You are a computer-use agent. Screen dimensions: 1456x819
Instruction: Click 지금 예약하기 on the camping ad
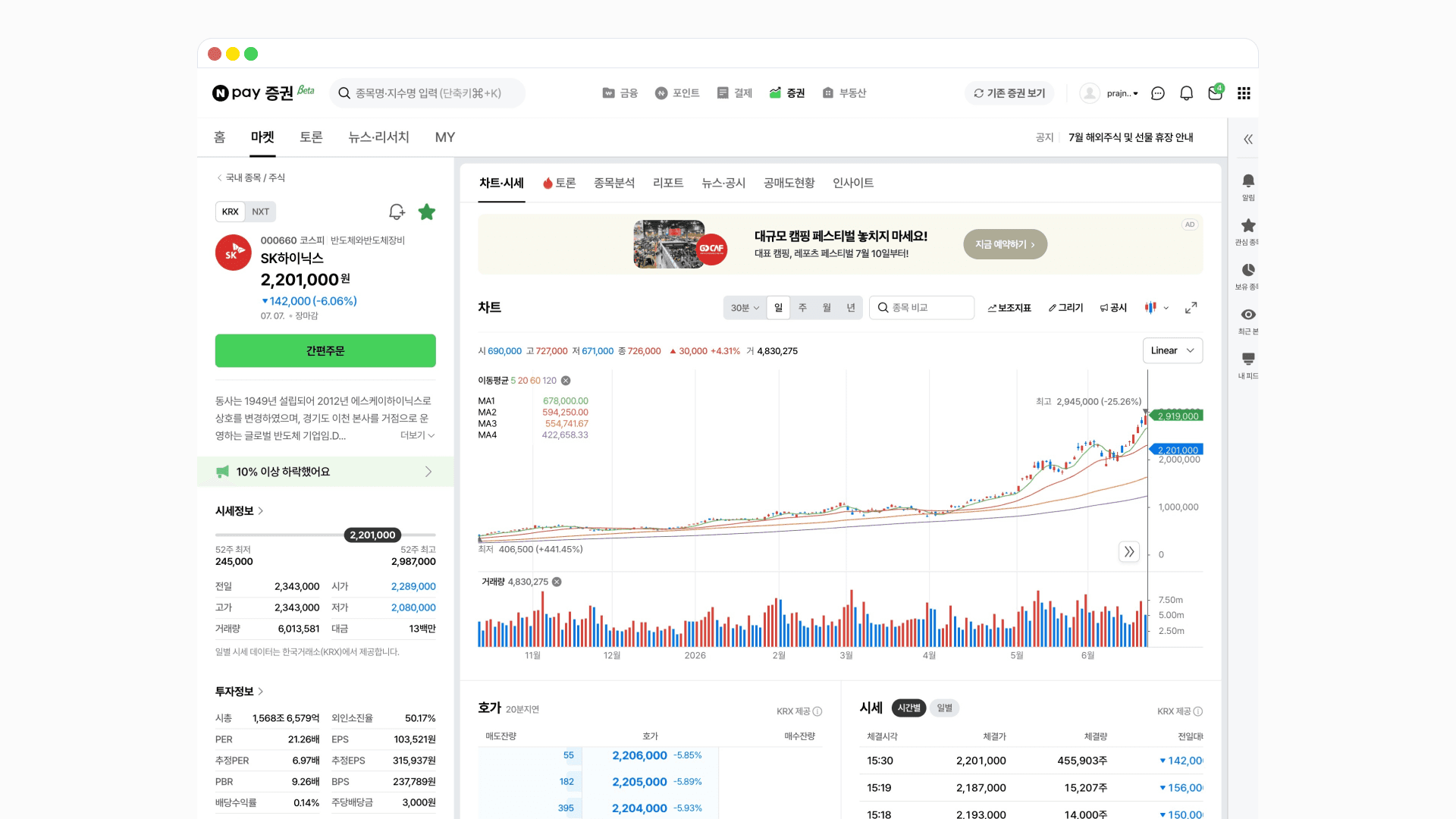click(x=1005, y=244)
